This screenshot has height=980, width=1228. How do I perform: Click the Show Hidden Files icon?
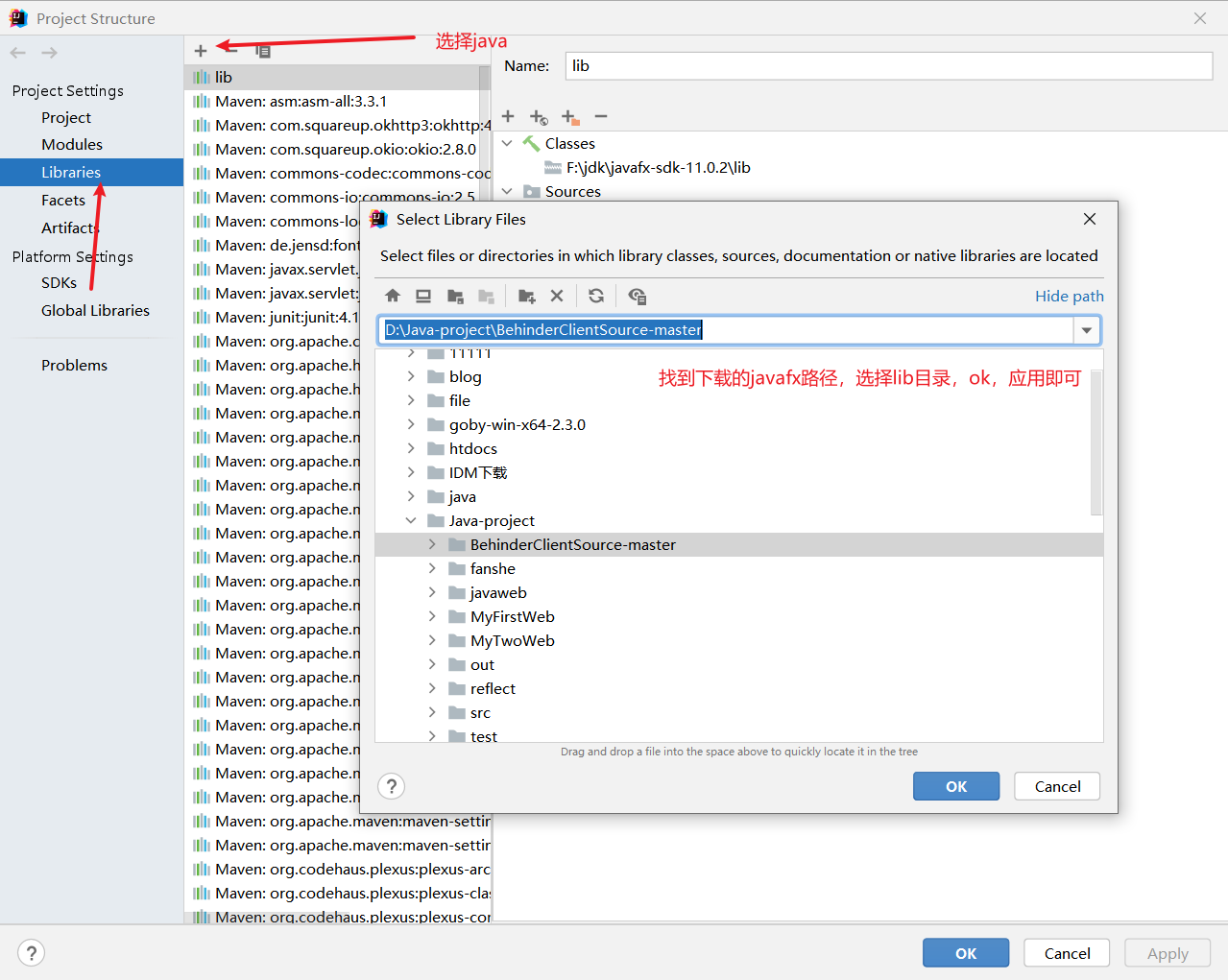point(637,296)
